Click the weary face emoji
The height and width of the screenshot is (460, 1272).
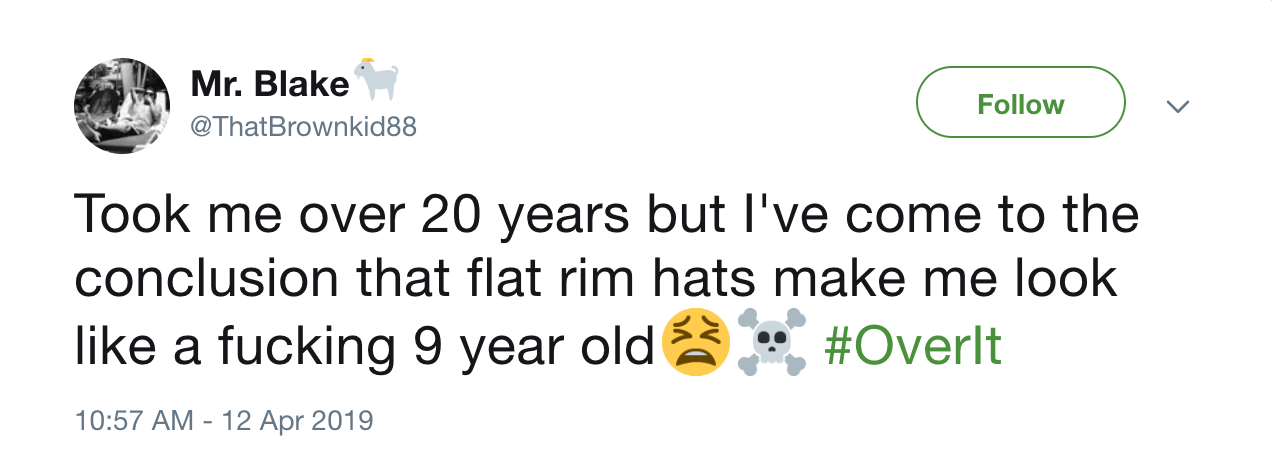695,343
